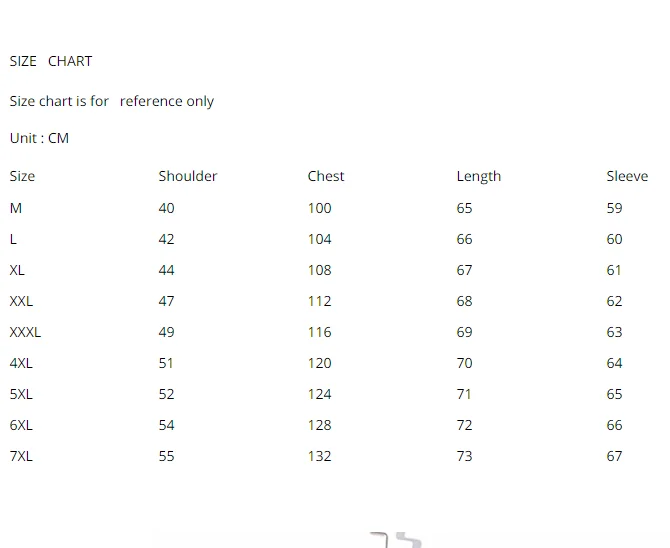Select the 4XL size row label
This screenshot has height=548, width=670.
point(21,363)
